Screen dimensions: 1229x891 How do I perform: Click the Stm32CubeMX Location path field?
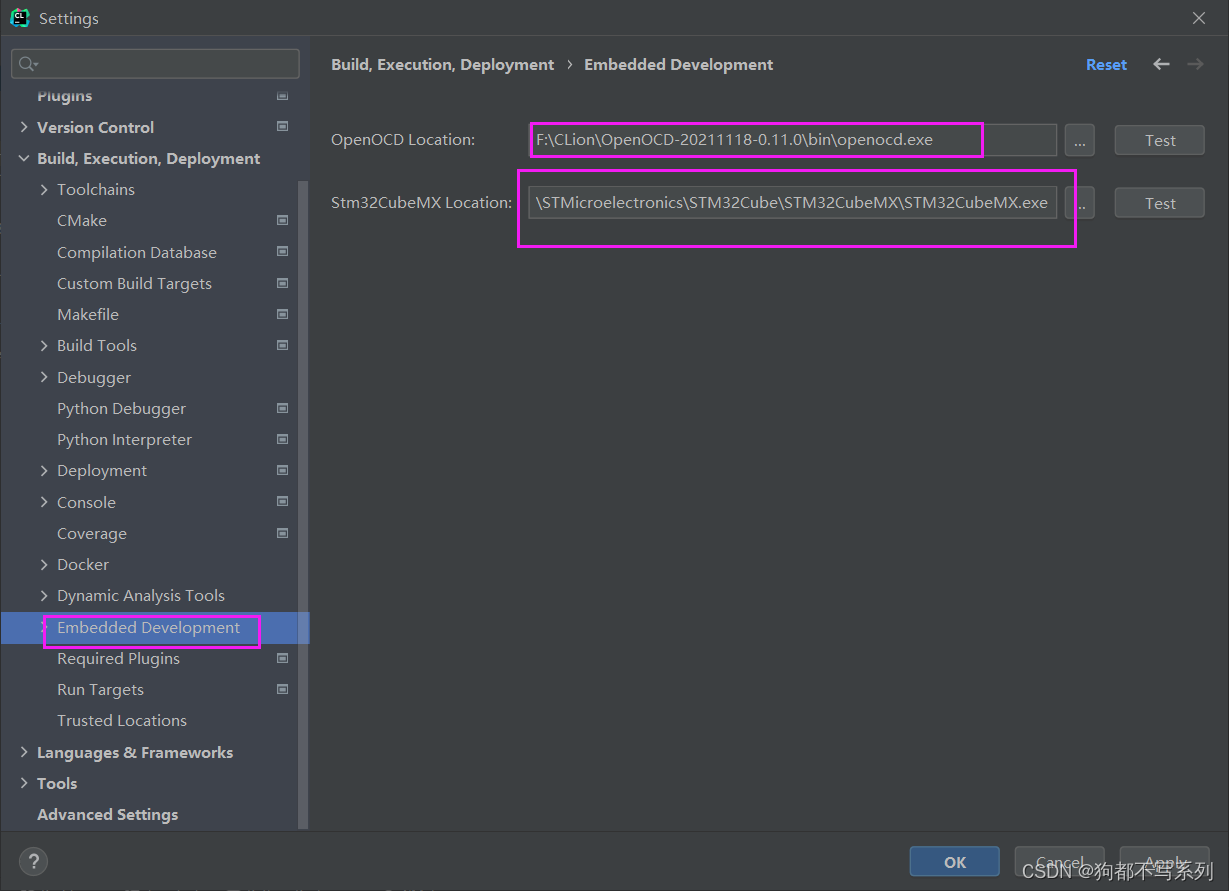(792, 203)
